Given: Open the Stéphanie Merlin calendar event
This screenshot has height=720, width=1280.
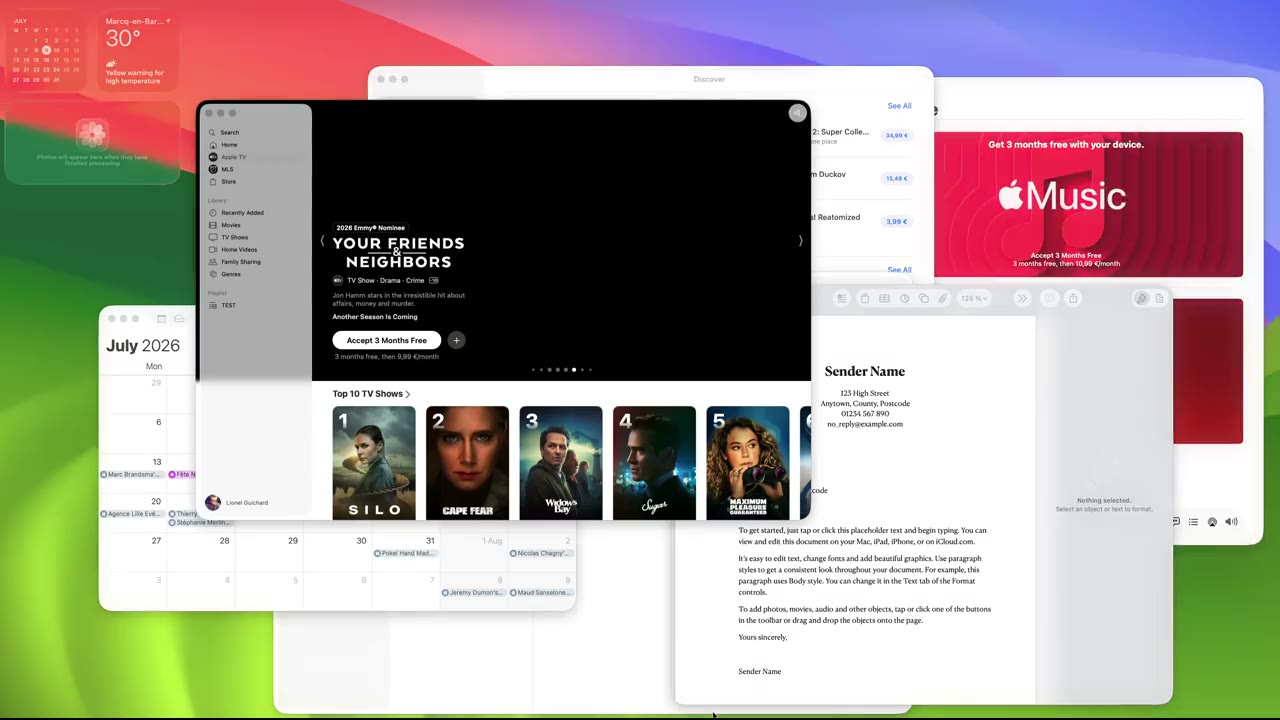Looking at the screenshot, I should tap(201, 523).
